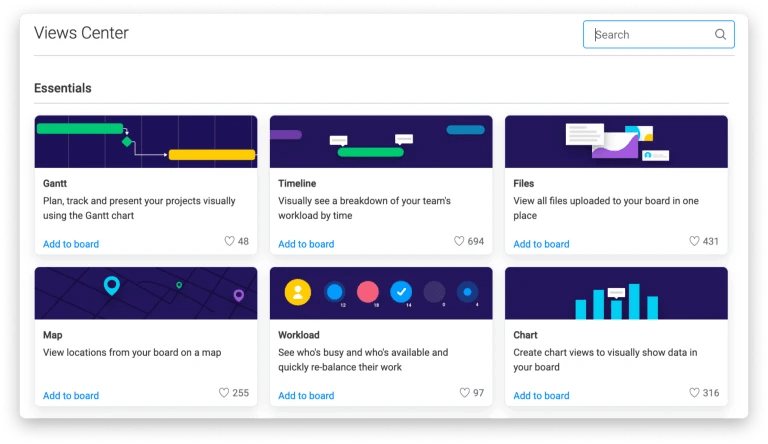Click 'See who's busy' Workload description
The width and height of the screenshot is (768, 444).
[x=363, y=360]
